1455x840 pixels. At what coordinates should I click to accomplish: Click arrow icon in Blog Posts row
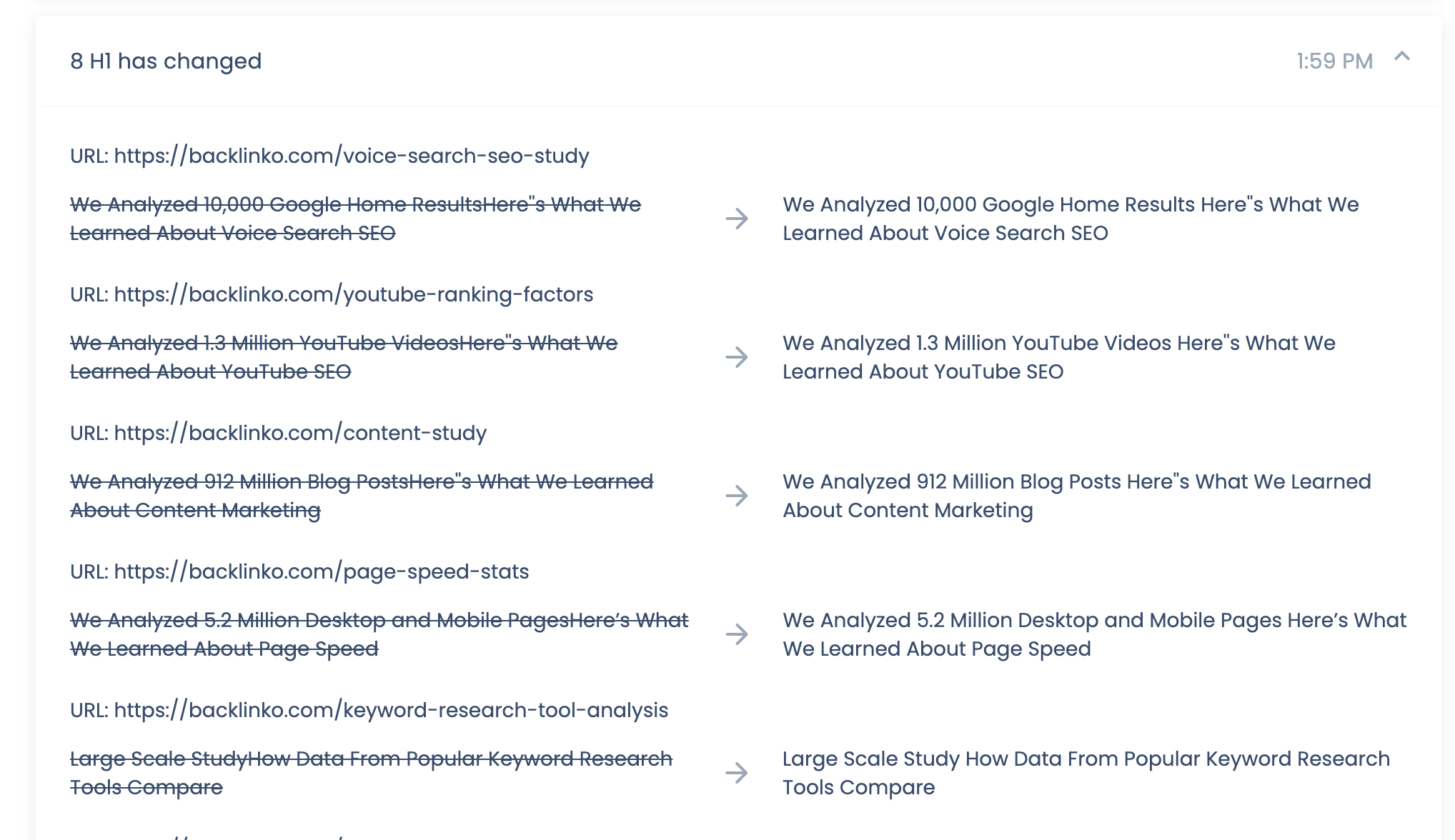(x=737, y=496)
